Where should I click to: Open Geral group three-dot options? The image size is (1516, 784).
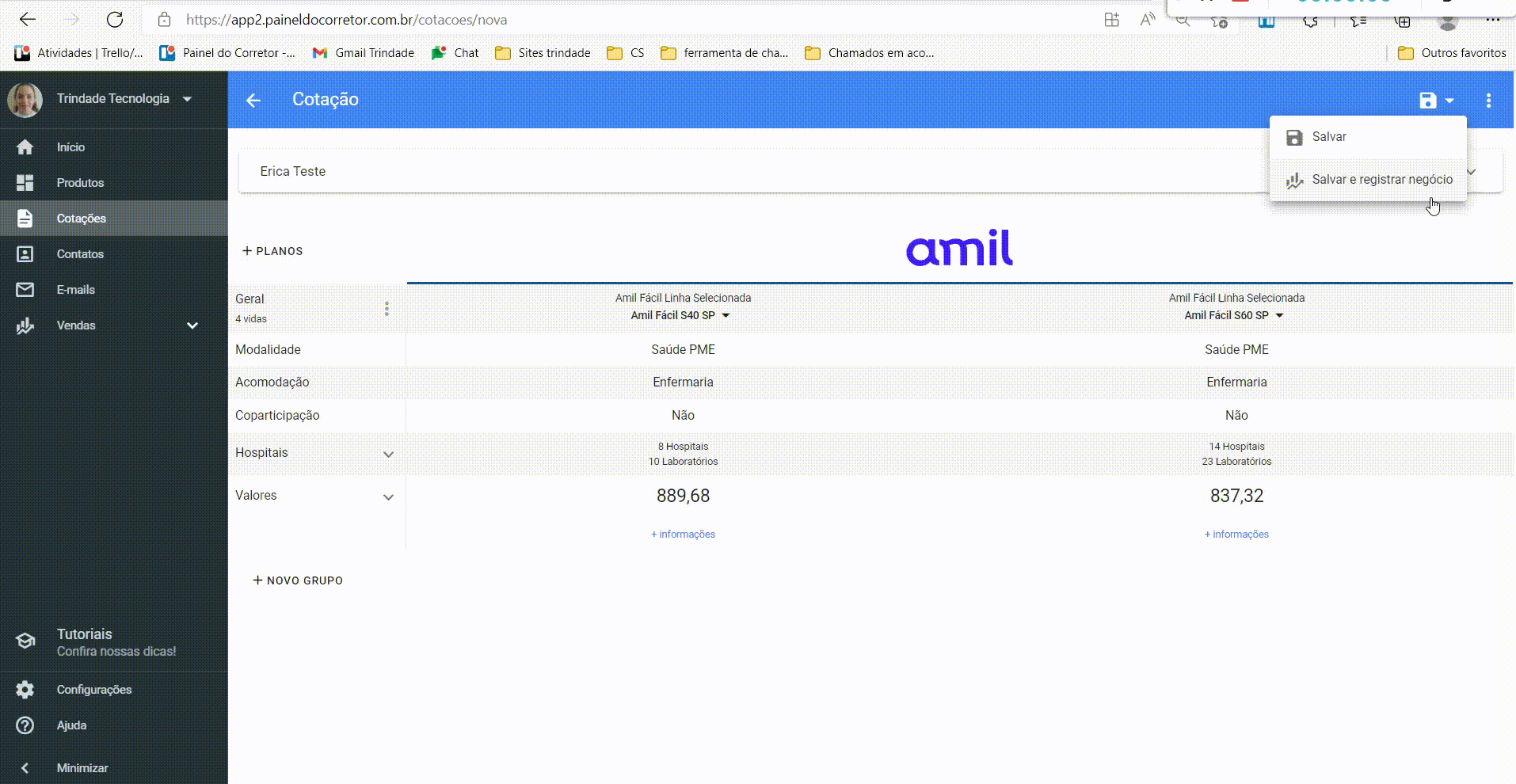(x=387, y=309)
